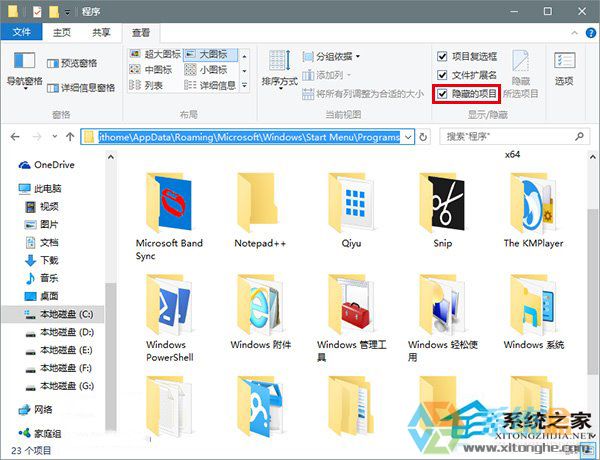Open the Windows 附件 folder
Image resolution: width=600 pixels, height=460 pixels.
[x=260, y=312]
